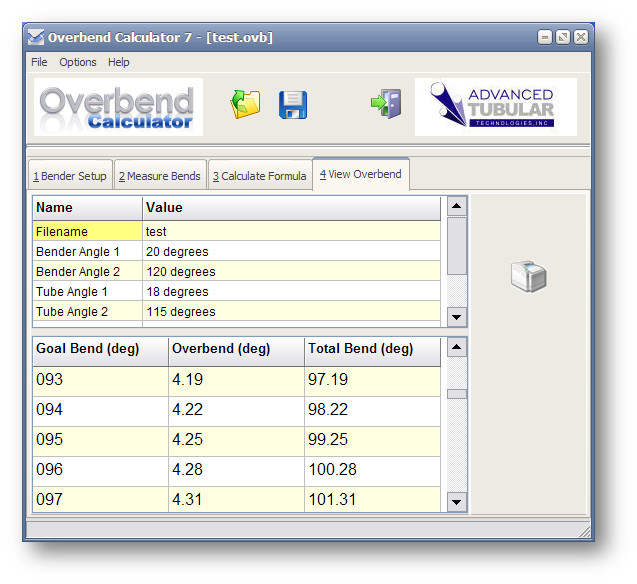Click the Value column header

point(291,208)
